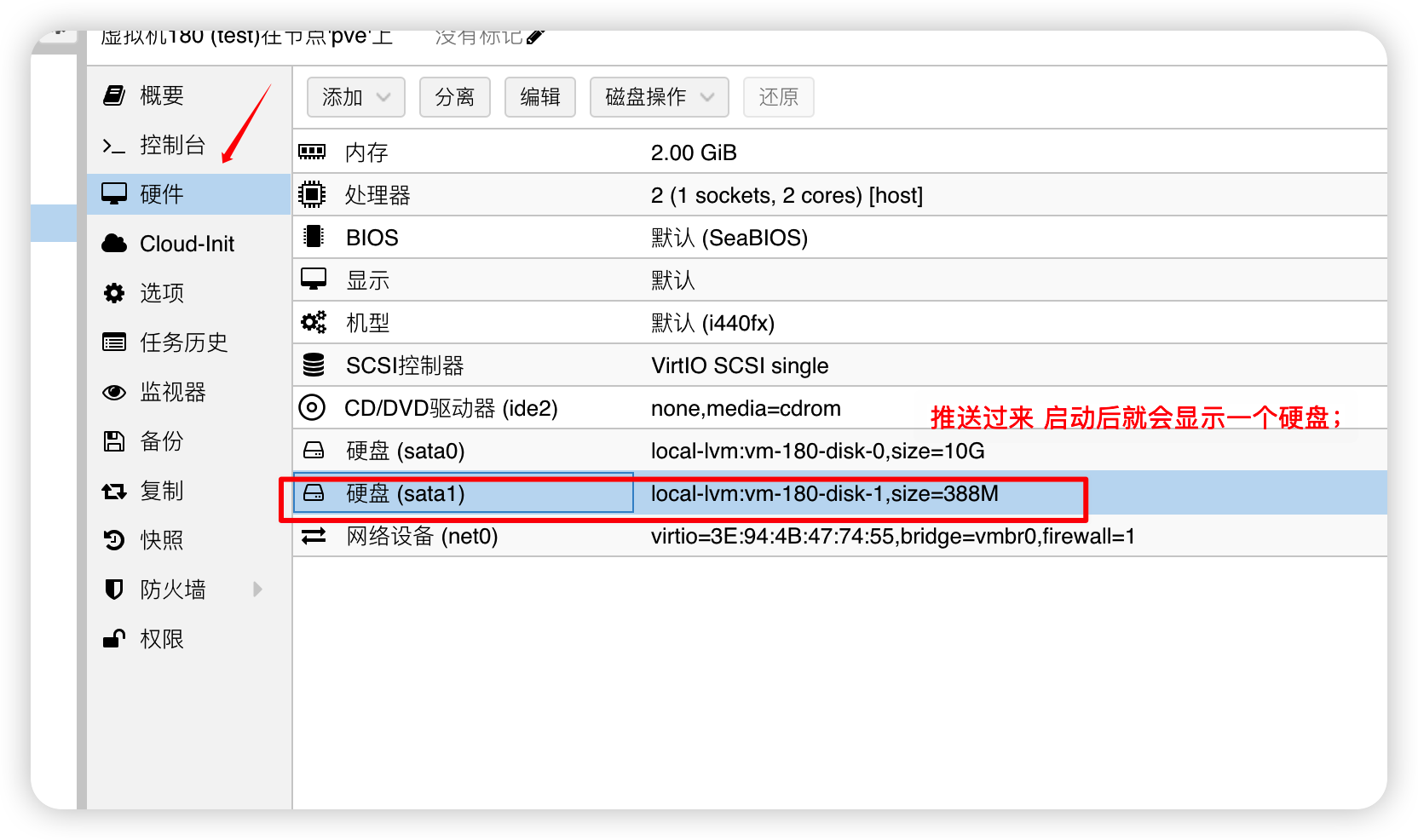Viewport: 1418px width, 840px height.
Task: Click the value none,media=cdrom
Action: (746, 408)
